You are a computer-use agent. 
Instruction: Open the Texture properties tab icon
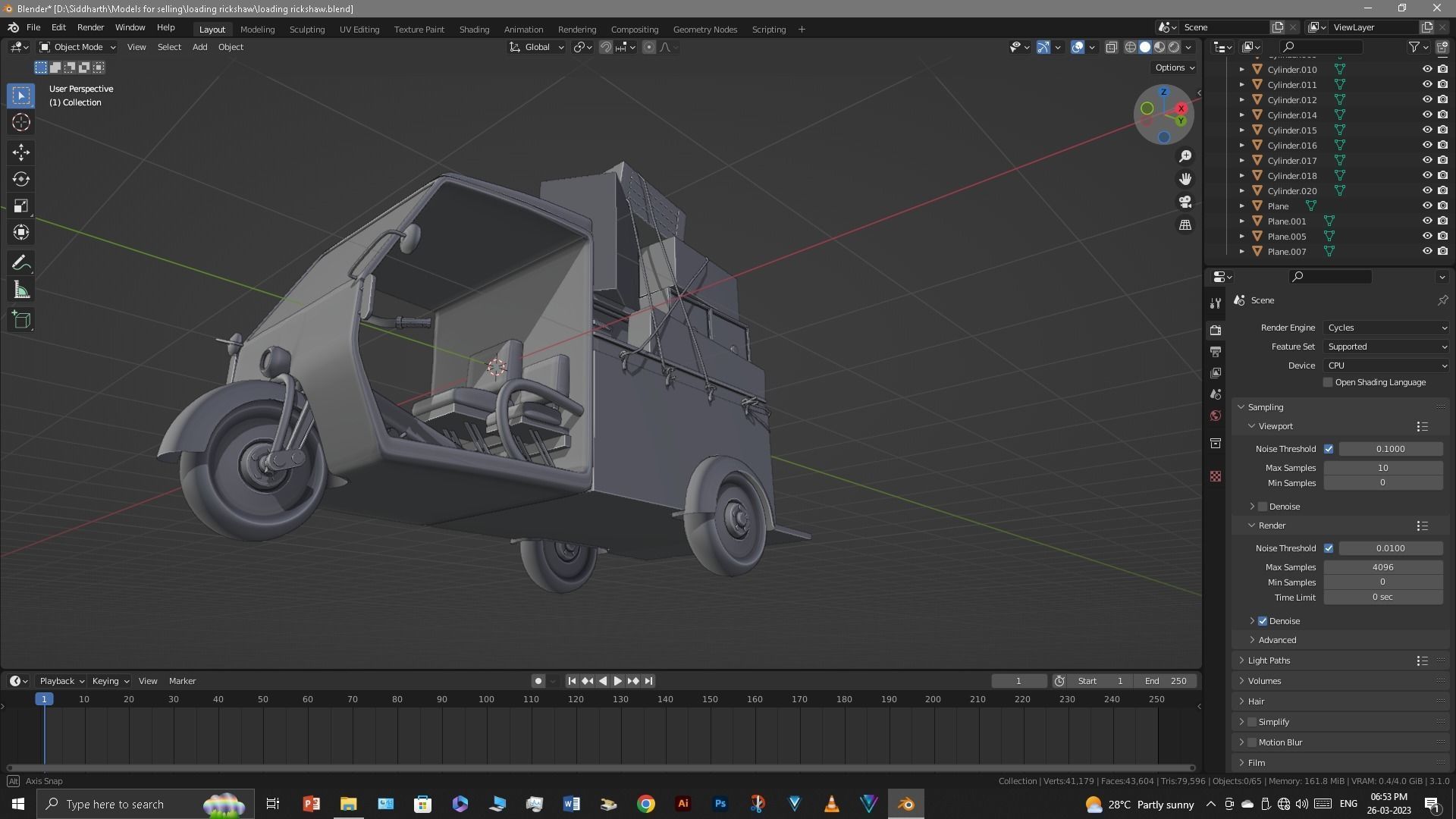tap(1216, 476)
